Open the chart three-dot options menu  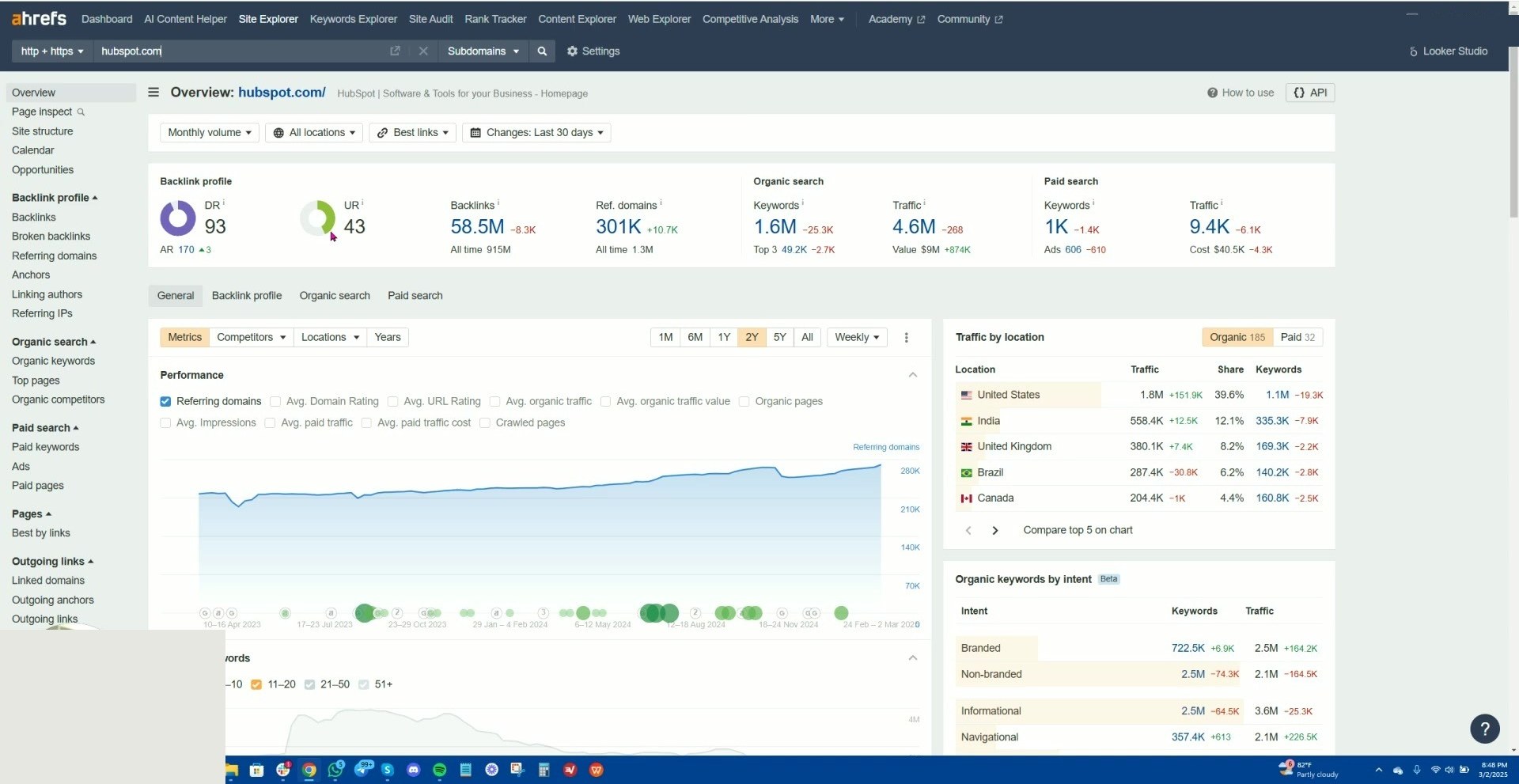pyautogui.click(x=906, y=337)
